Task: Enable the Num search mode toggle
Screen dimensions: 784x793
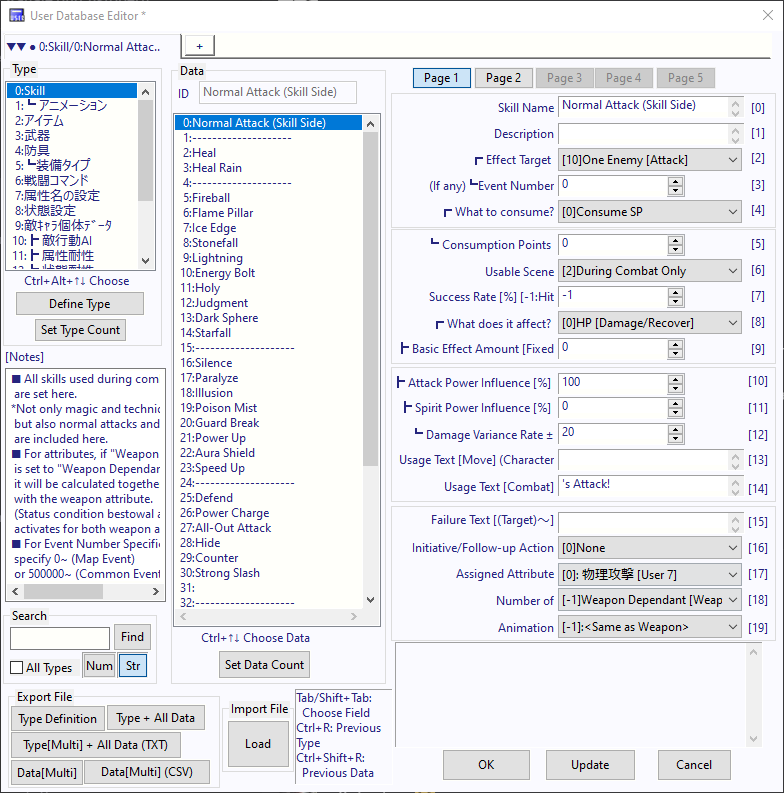Action: click(99, 666)
